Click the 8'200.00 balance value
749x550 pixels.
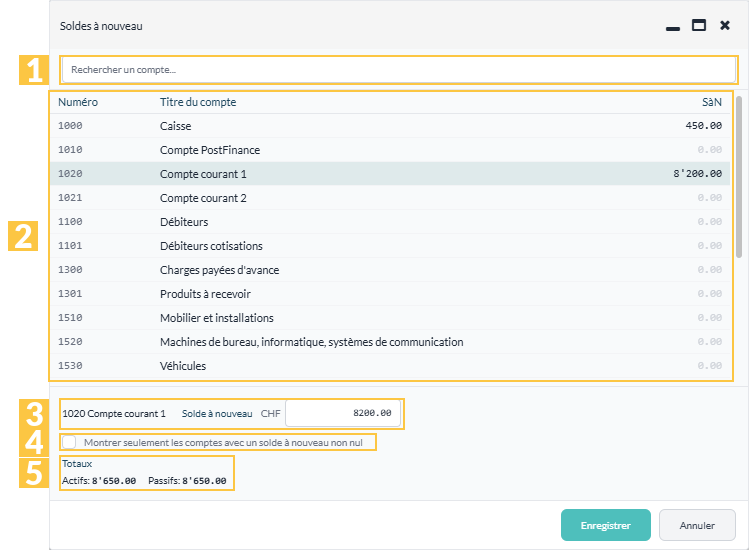[x=697, y=173]
